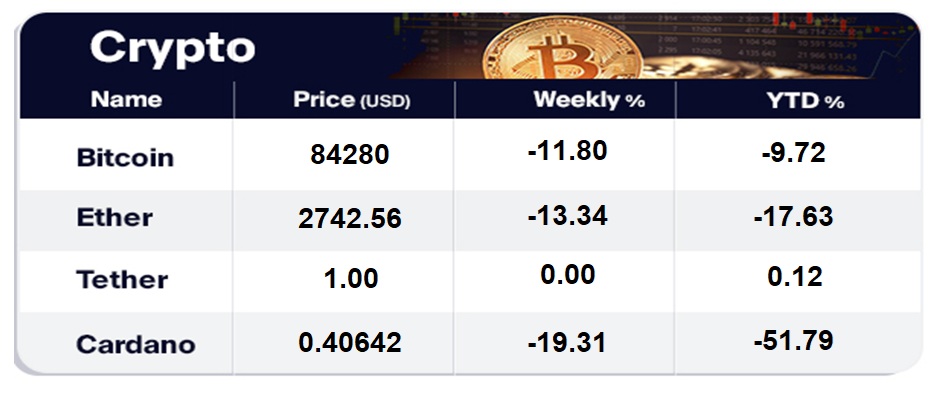Open the Cardano row name

point(136,344)
